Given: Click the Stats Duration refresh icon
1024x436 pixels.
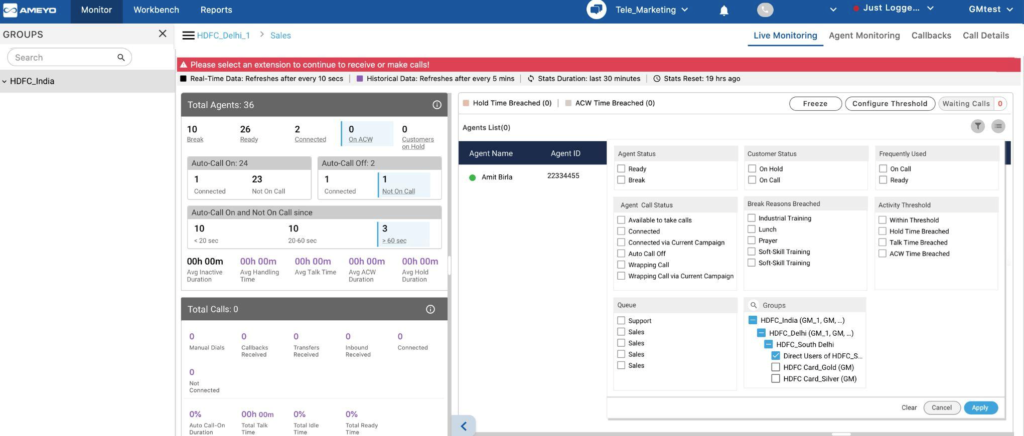Looking at the screenshot, I should point(531,78).
